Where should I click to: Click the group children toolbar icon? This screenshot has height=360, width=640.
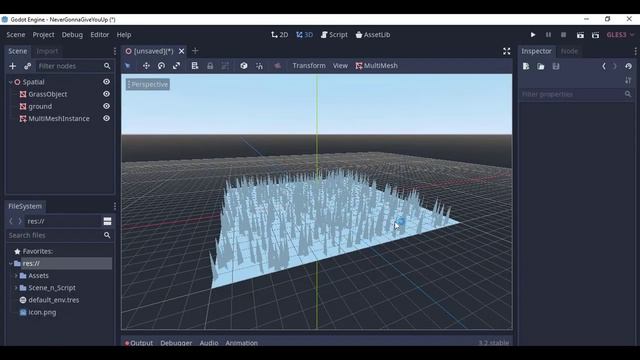tap(225, 66)
